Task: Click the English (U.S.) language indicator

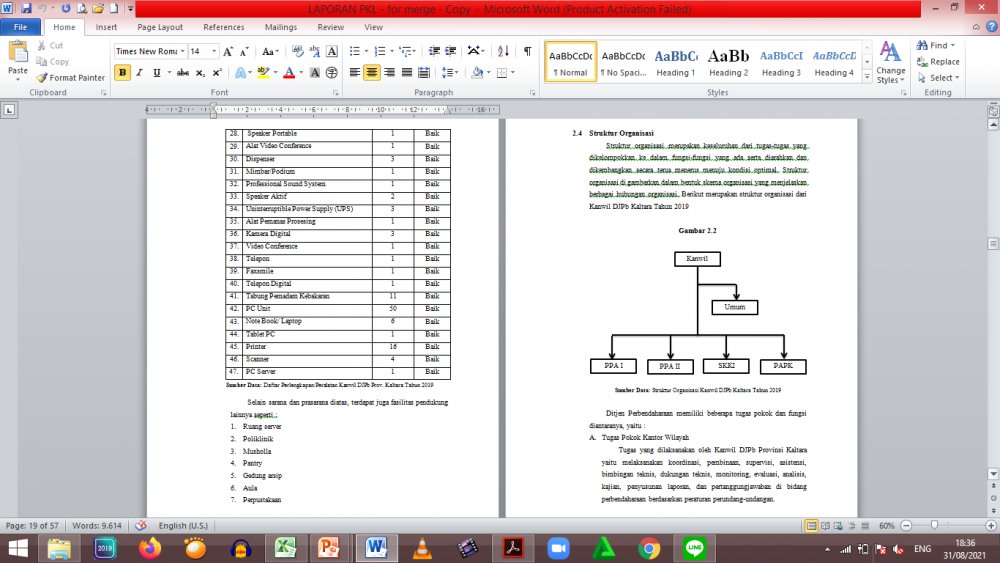Action: pyautogui.click(x=183, y=525)
